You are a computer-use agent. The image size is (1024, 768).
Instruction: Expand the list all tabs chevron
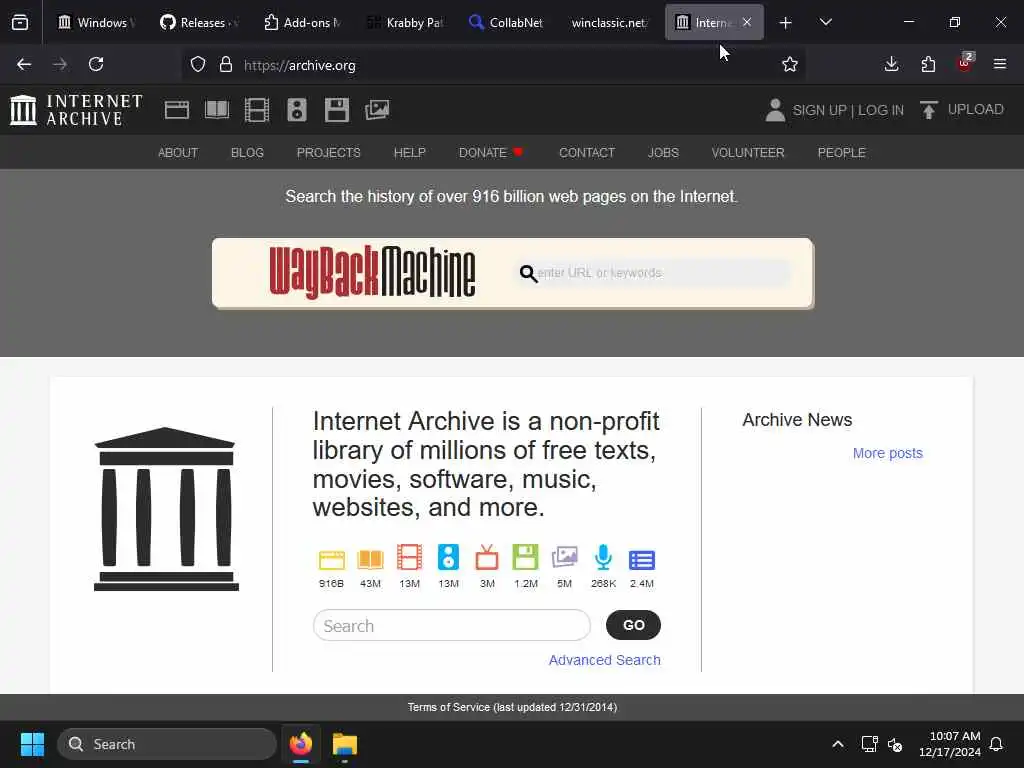(x=825, y=23)
